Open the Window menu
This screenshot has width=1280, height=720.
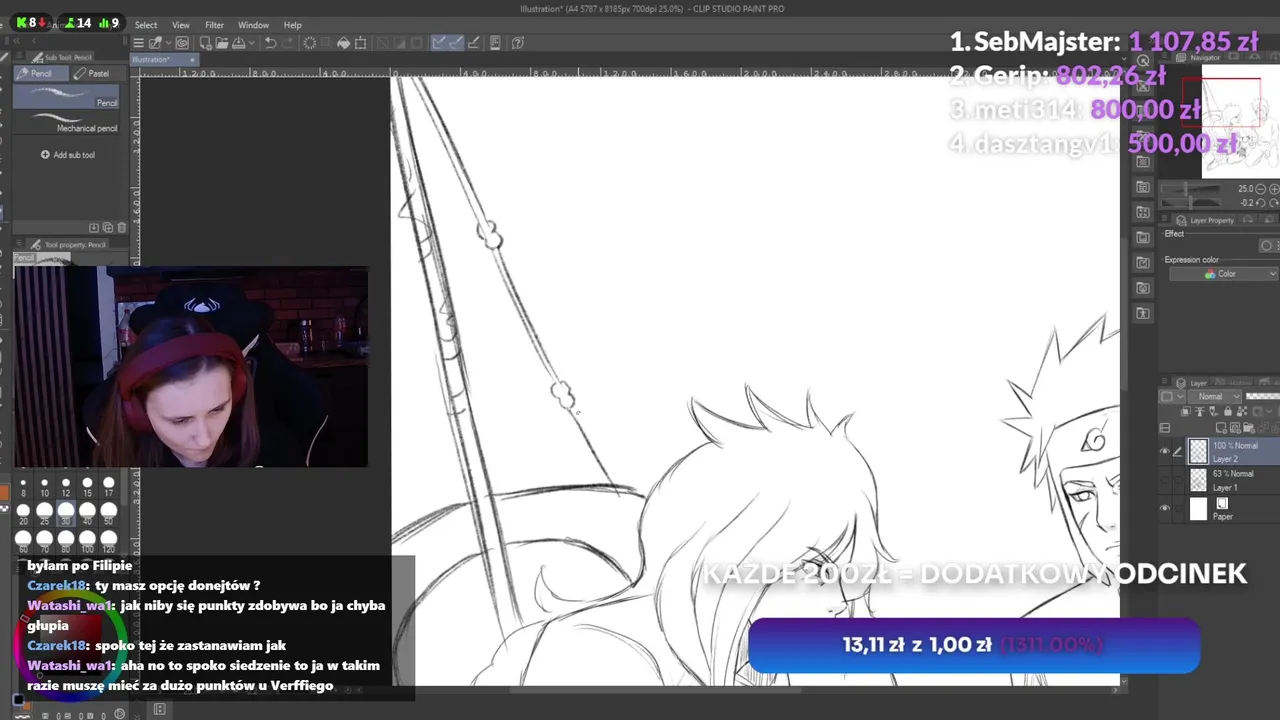[253, 25]
